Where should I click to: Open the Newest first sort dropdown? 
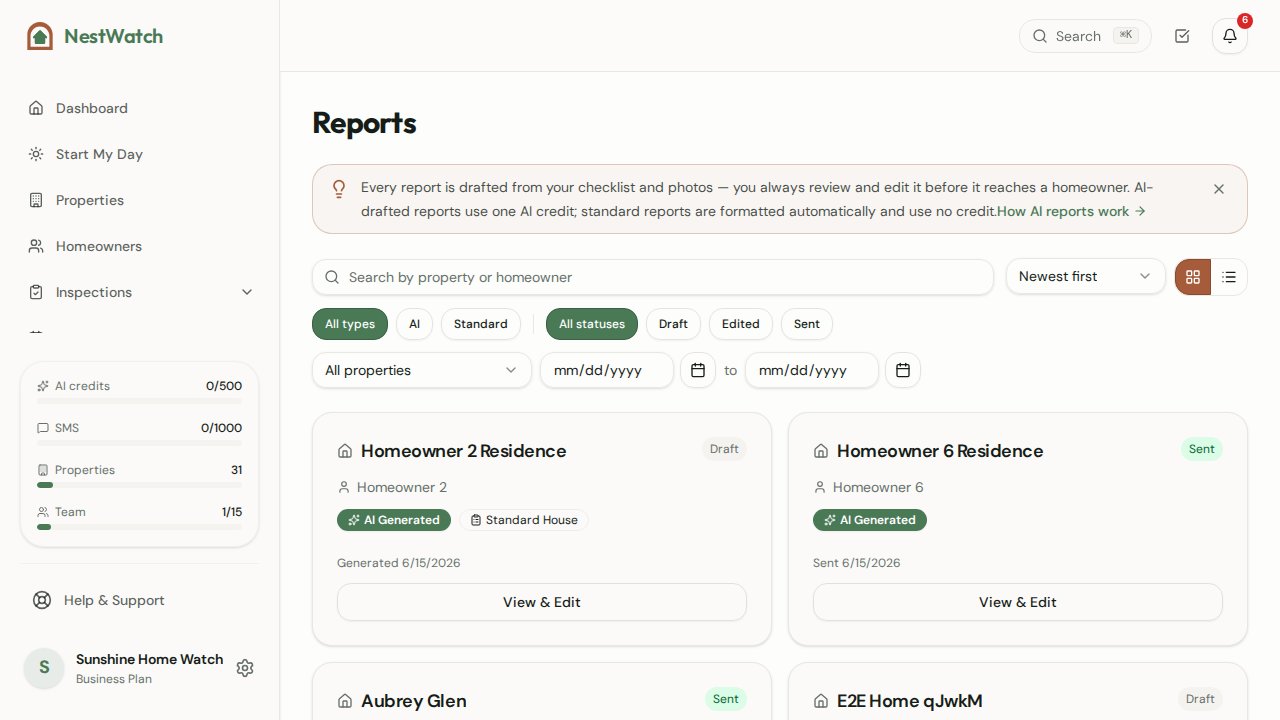pos(1086,276)
